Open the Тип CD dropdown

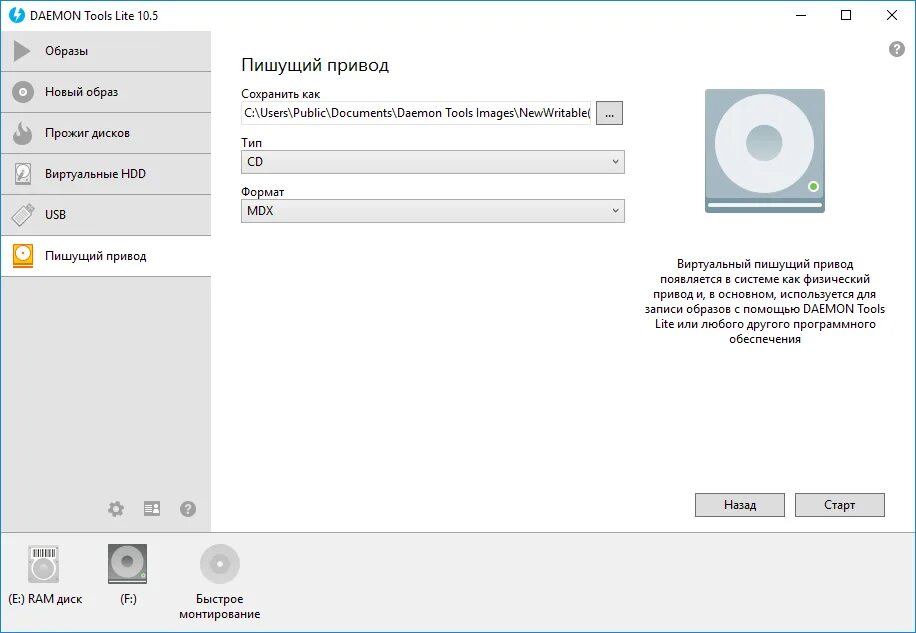(x=433, y=162)
